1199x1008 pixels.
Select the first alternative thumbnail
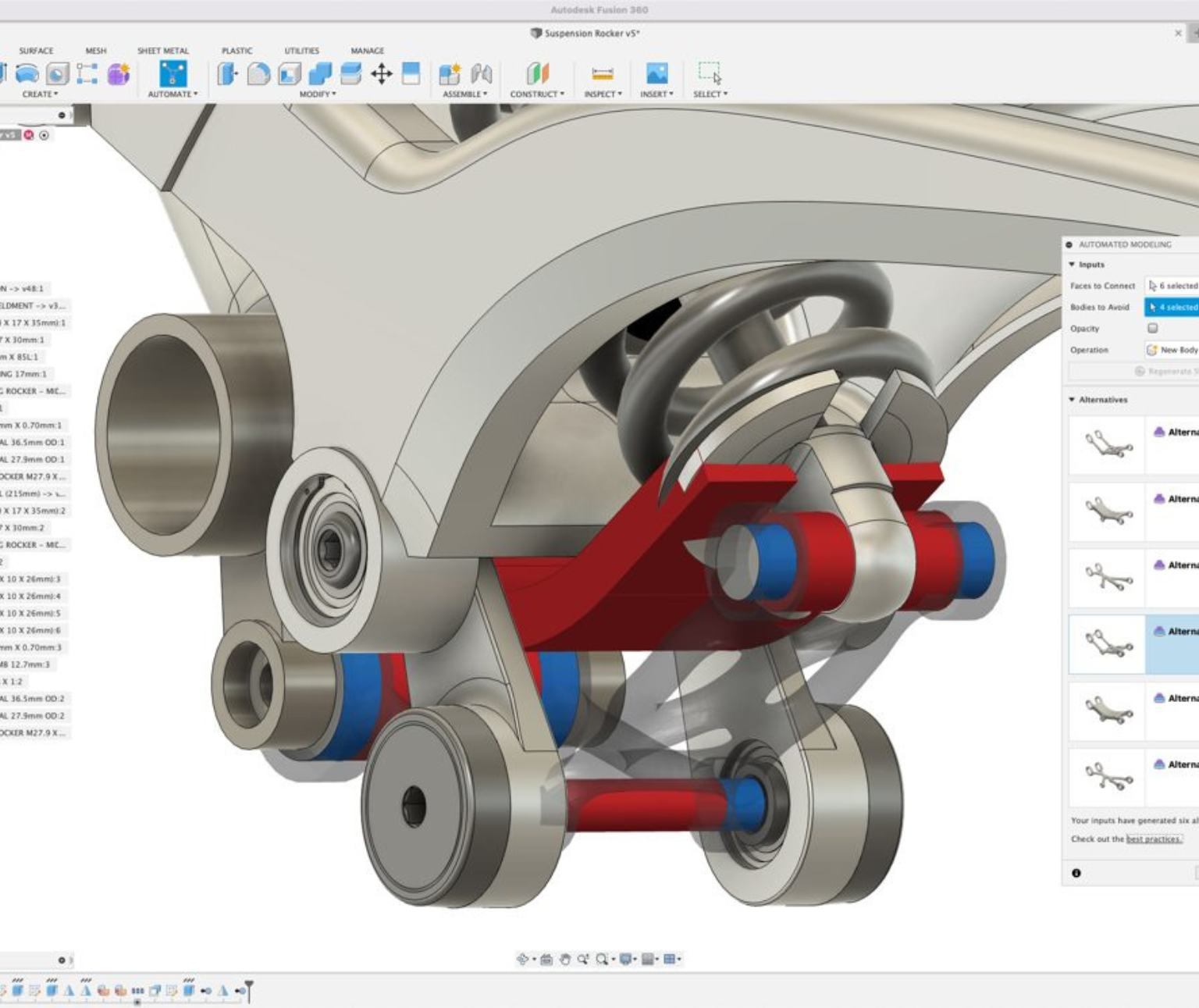click(1107, 445)
